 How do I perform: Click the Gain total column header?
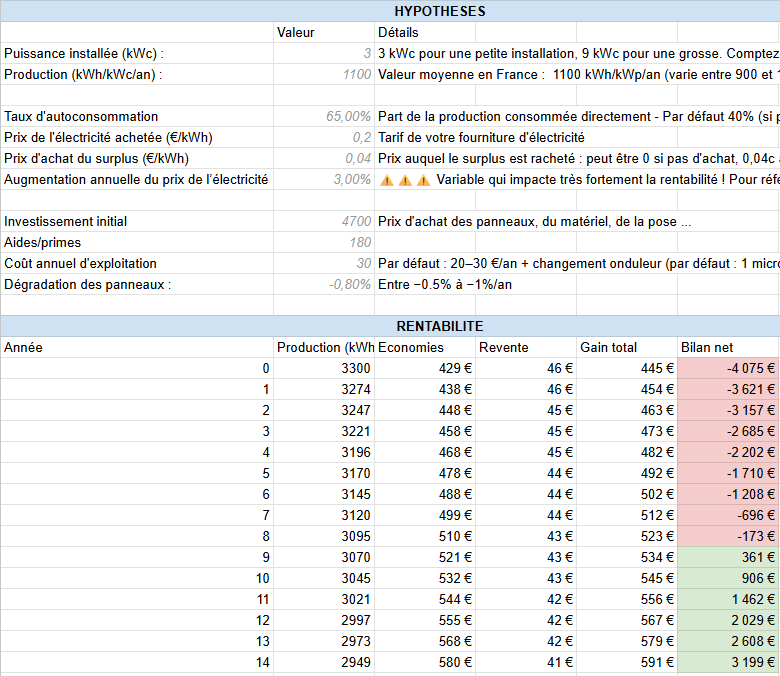626,347
